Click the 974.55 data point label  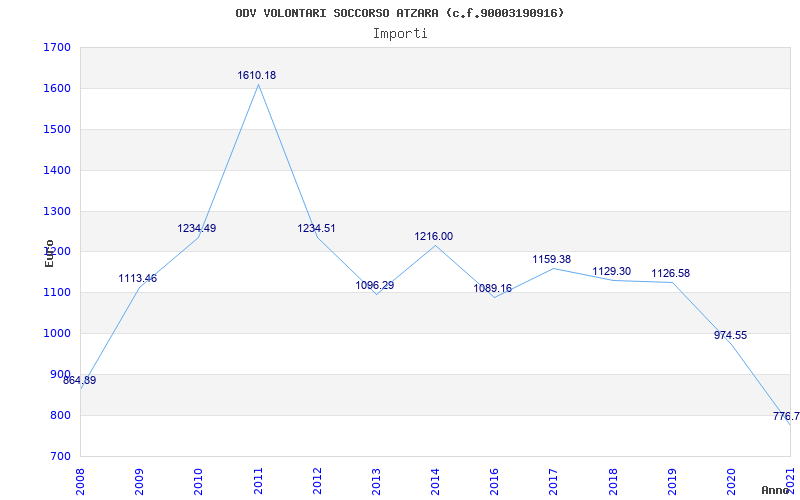730,335
